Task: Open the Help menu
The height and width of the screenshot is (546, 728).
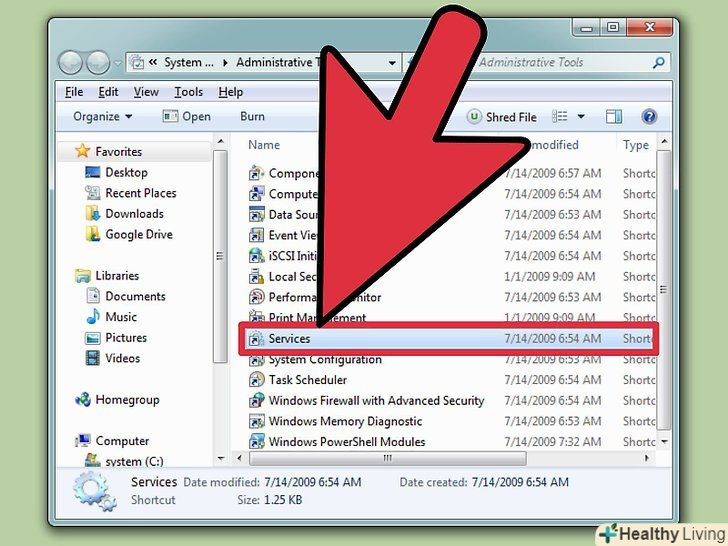Action: (x=231, y=92)
